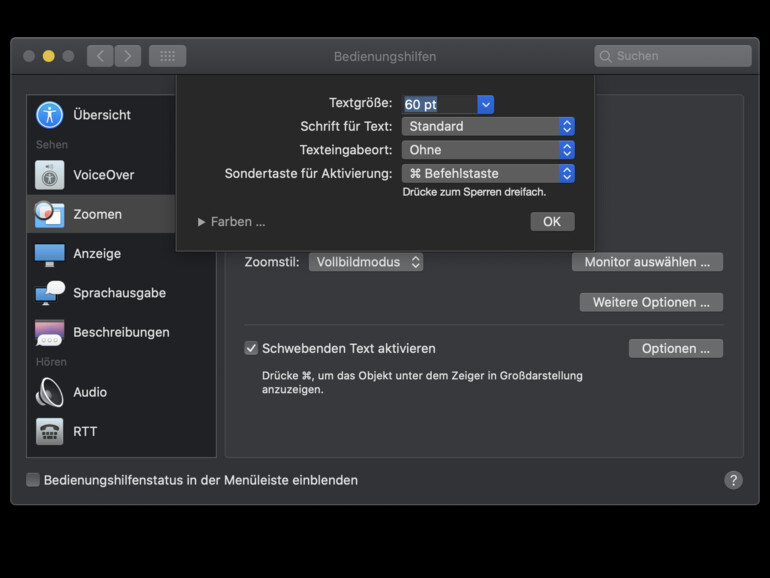Open the Textgröße size dropdown
770x578 pixels.
click(485, 104)
